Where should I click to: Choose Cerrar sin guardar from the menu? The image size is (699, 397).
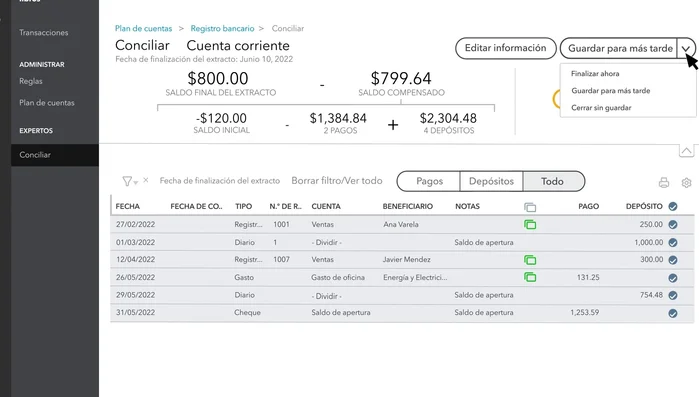[x=601, y=107]
